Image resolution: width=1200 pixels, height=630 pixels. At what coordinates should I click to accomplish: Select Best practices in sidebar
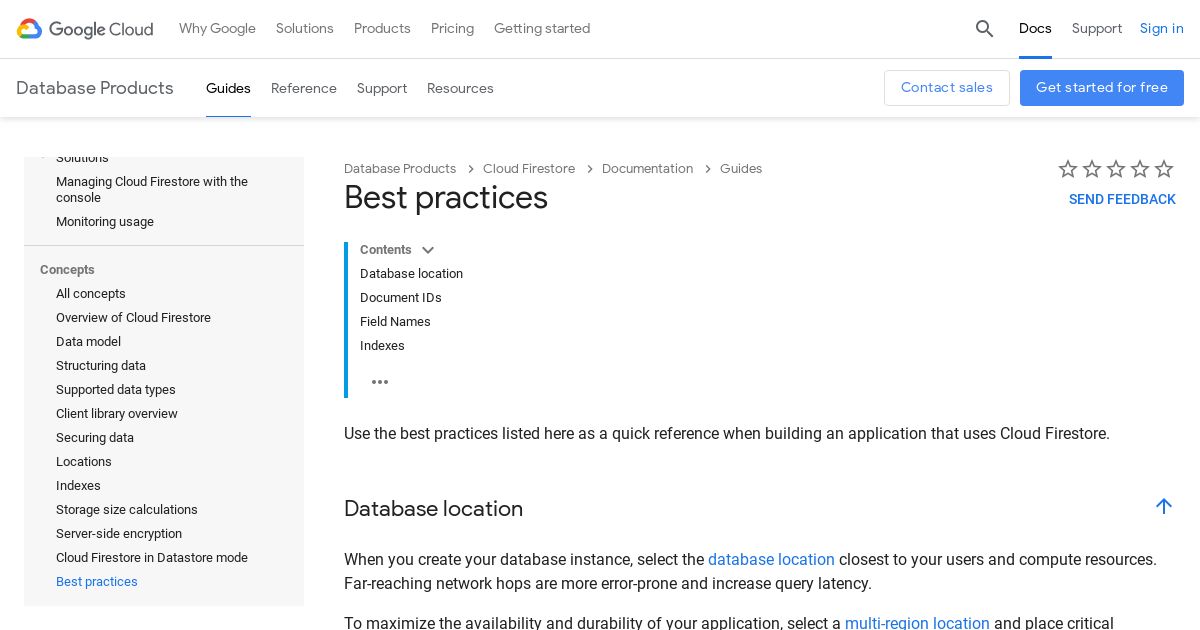click(x=97, y=582)
